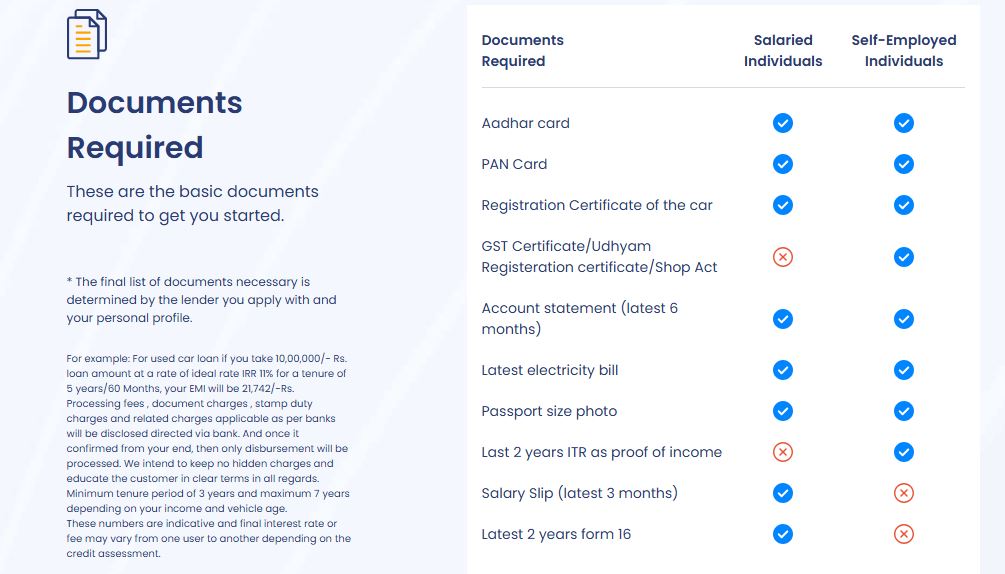
Task: Click the Salaried Individuals column header
Action: 783,51
